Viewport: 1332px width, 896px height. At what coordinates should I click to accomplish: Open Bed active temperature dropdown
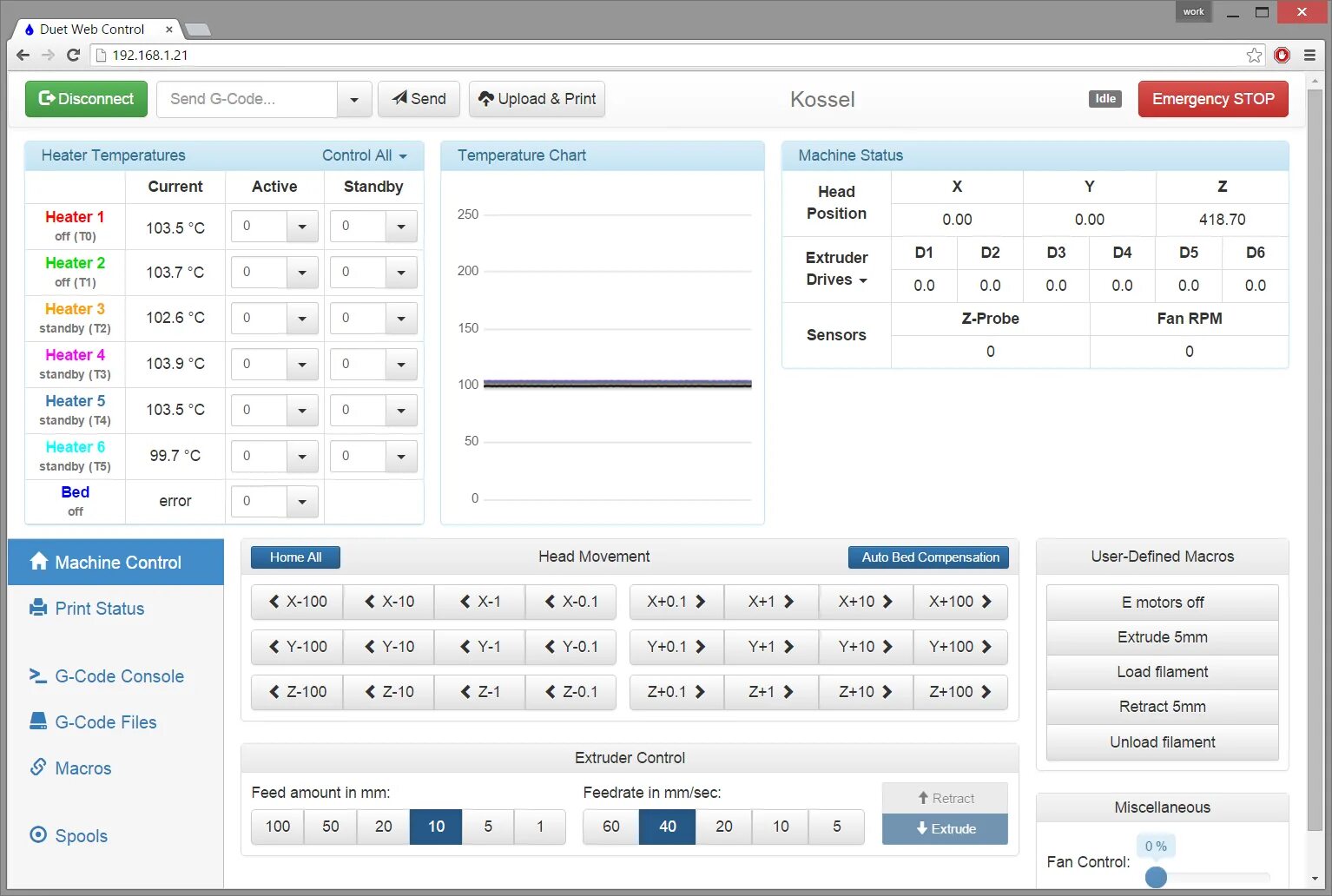(x=302, y=502)
